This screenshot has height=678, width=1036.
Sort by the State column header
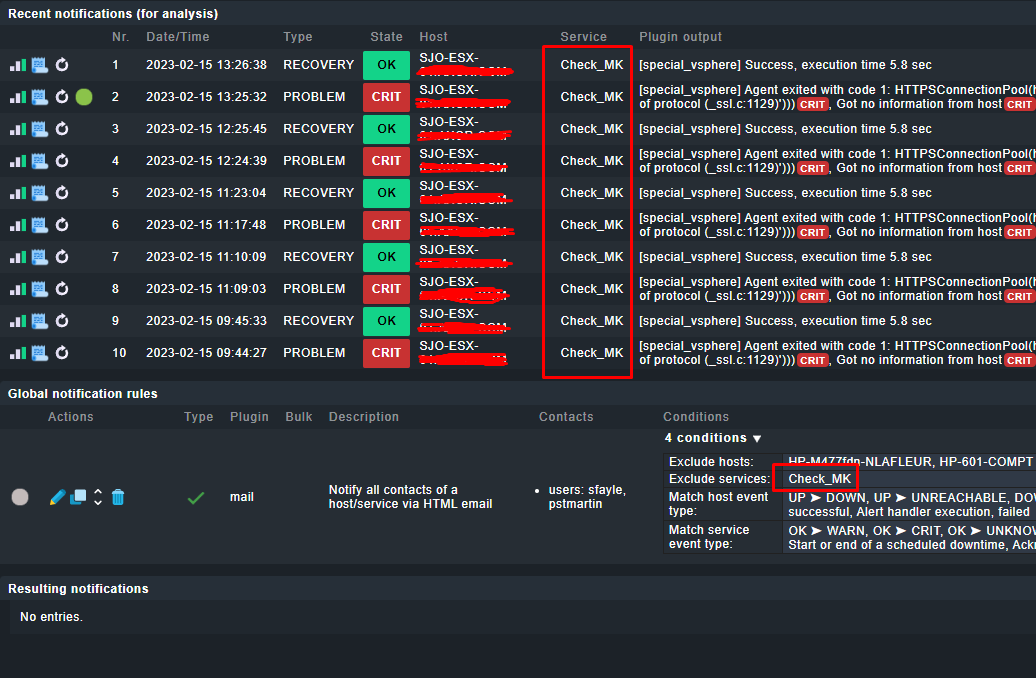[x=386, y=37]
